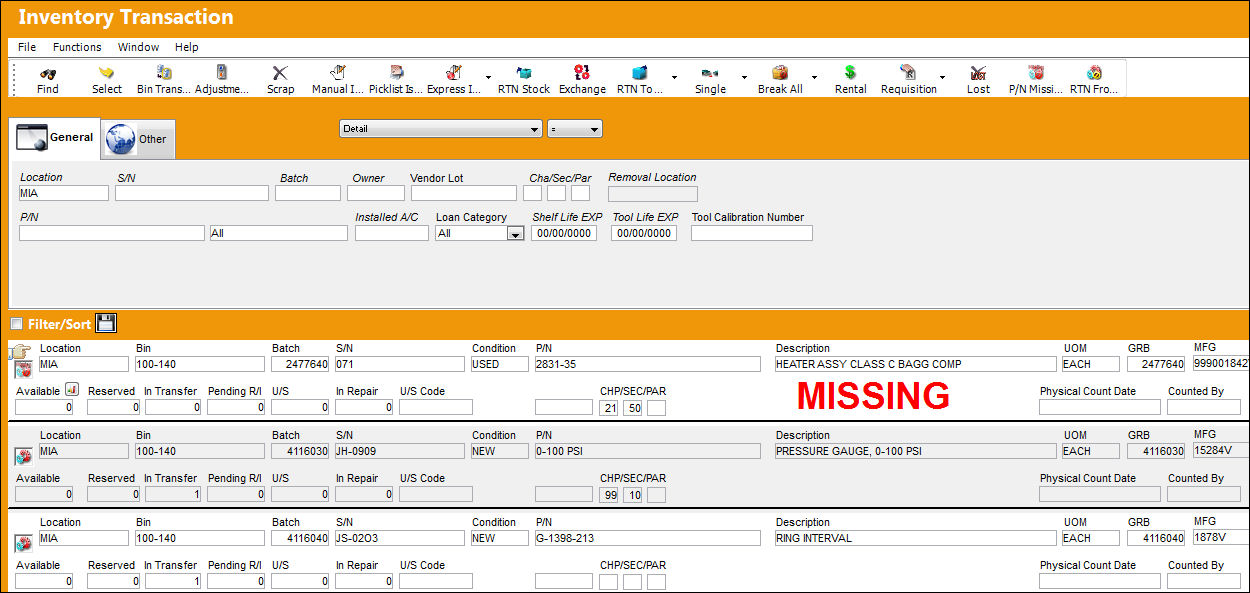
Task: Click the RTN From toolbar icon
Action: [x=1094, y=73]
